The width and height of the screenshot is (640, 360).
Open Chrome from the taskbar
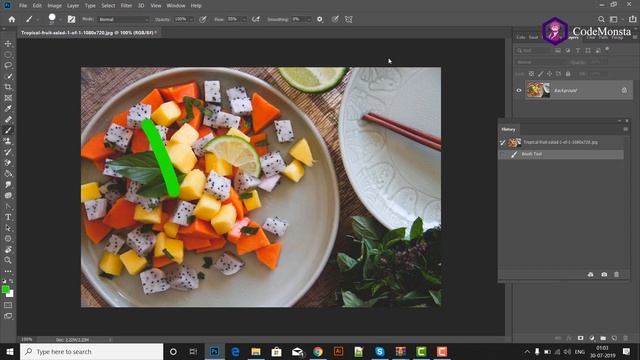(318, 351)
